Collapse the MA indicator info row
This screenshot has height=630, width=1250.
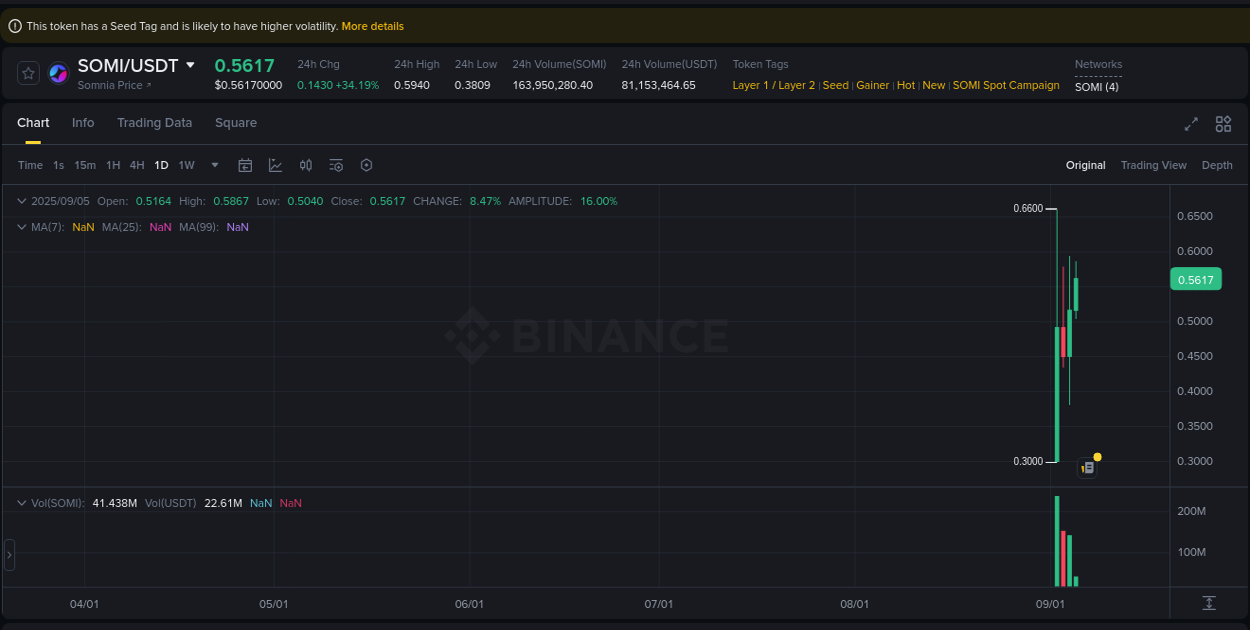tap(20, 227)
